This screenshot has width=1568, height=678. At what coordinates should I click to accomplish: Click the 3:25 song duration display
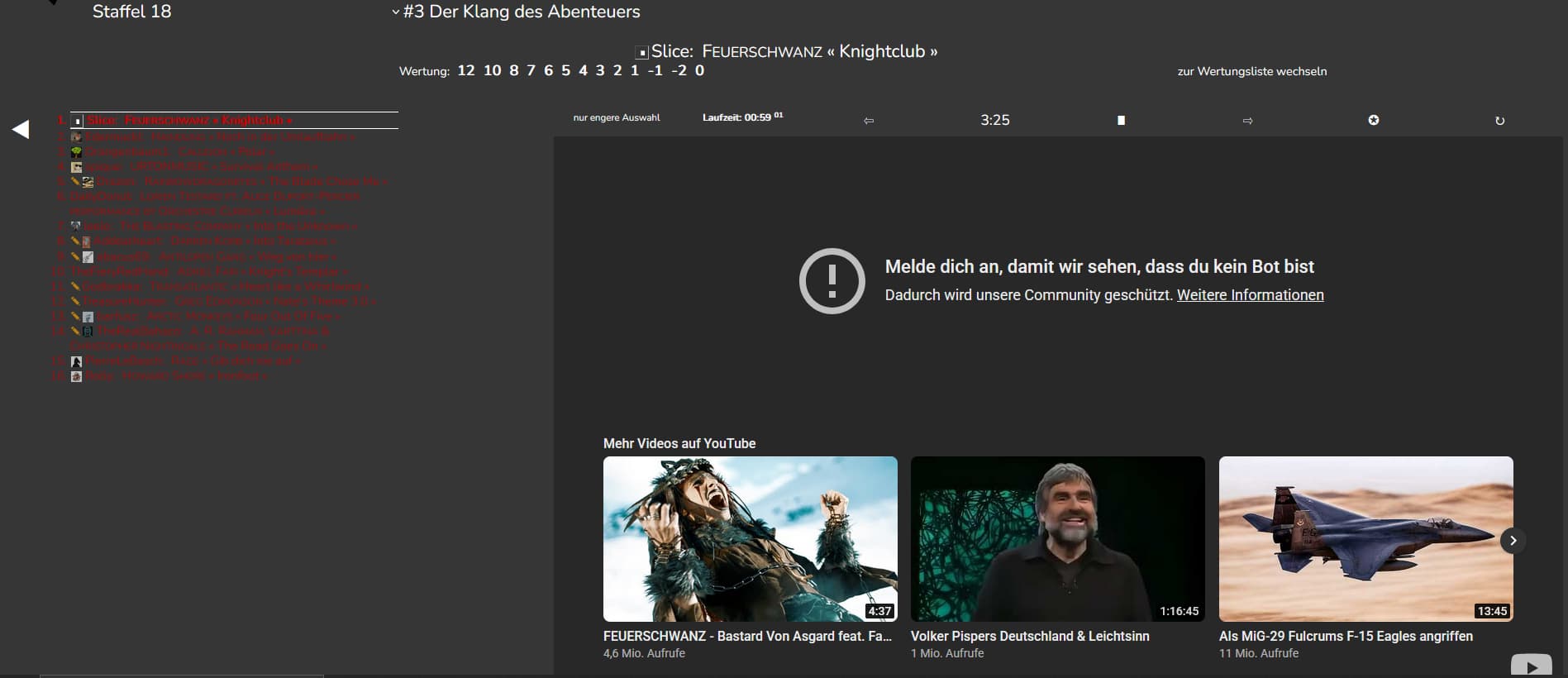[x=994, y=121]
